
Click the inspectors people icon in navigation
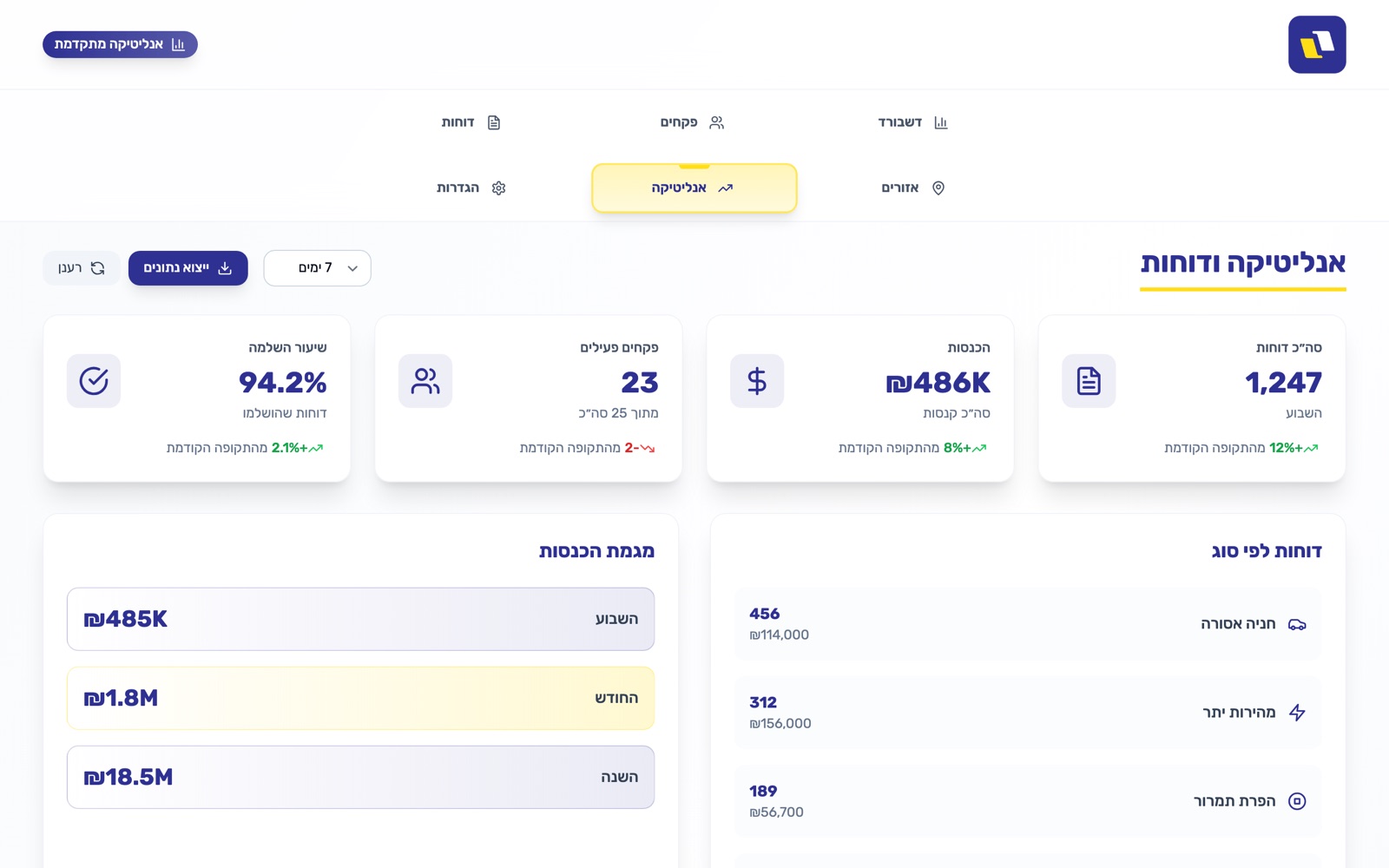[716, 122]
